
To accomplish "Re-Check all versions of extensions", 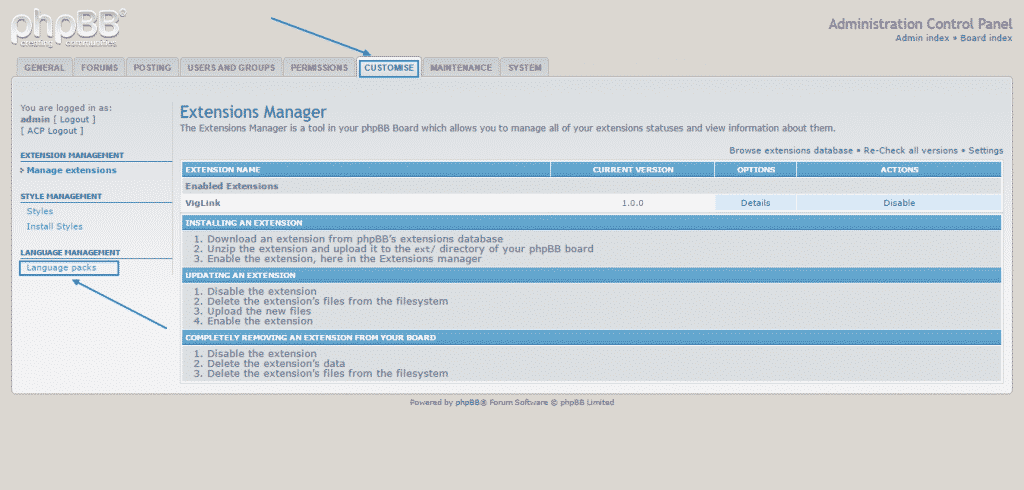I will [910, 150].
